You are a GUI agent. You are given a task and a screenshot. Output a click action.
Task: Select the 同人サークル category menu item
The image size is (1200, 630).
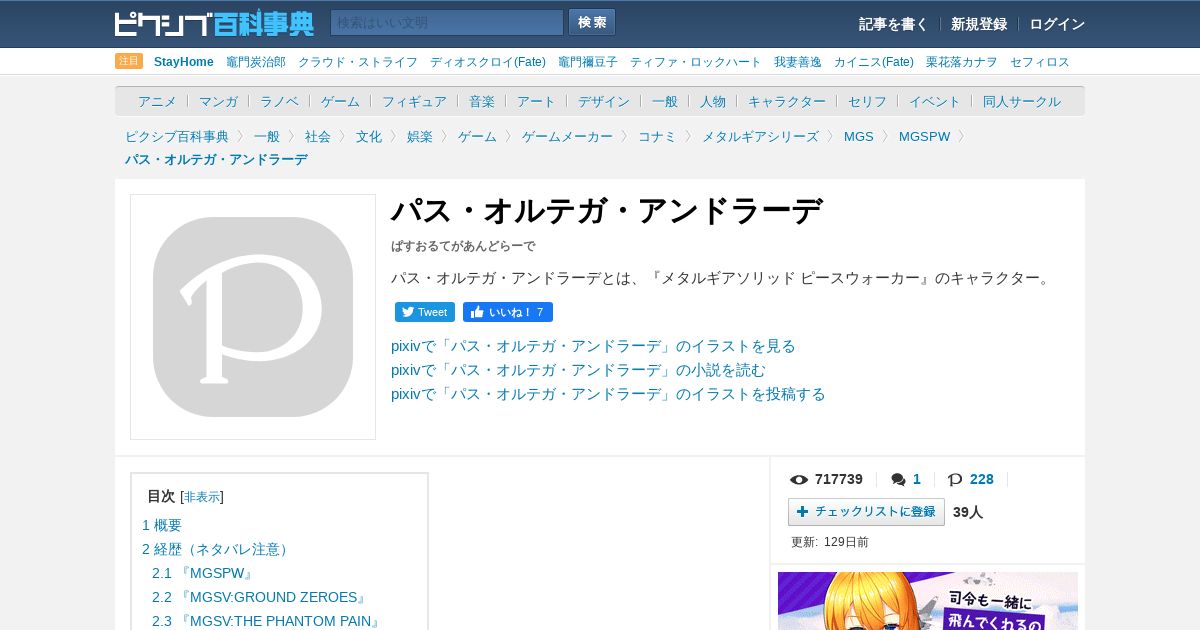point(1022,101)
